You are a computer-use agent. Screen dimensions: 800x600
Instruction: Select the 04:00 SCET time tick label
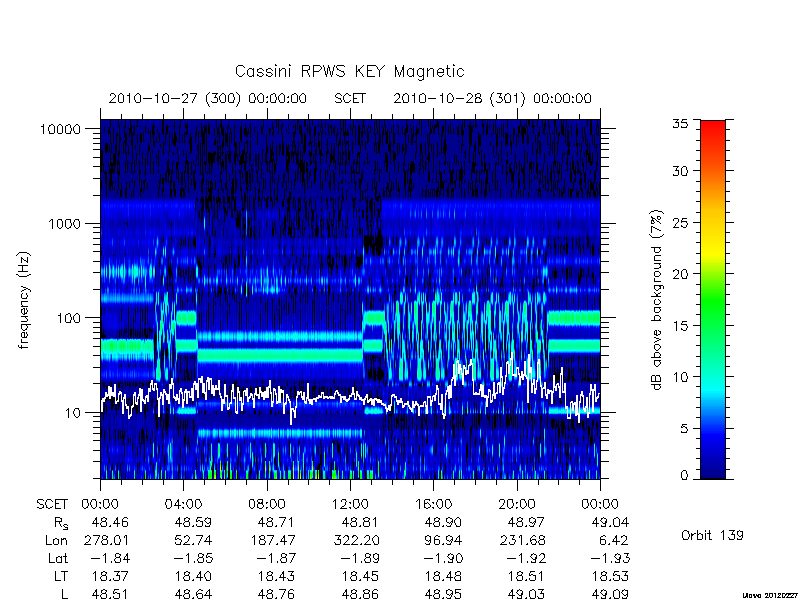click(183, 504)
